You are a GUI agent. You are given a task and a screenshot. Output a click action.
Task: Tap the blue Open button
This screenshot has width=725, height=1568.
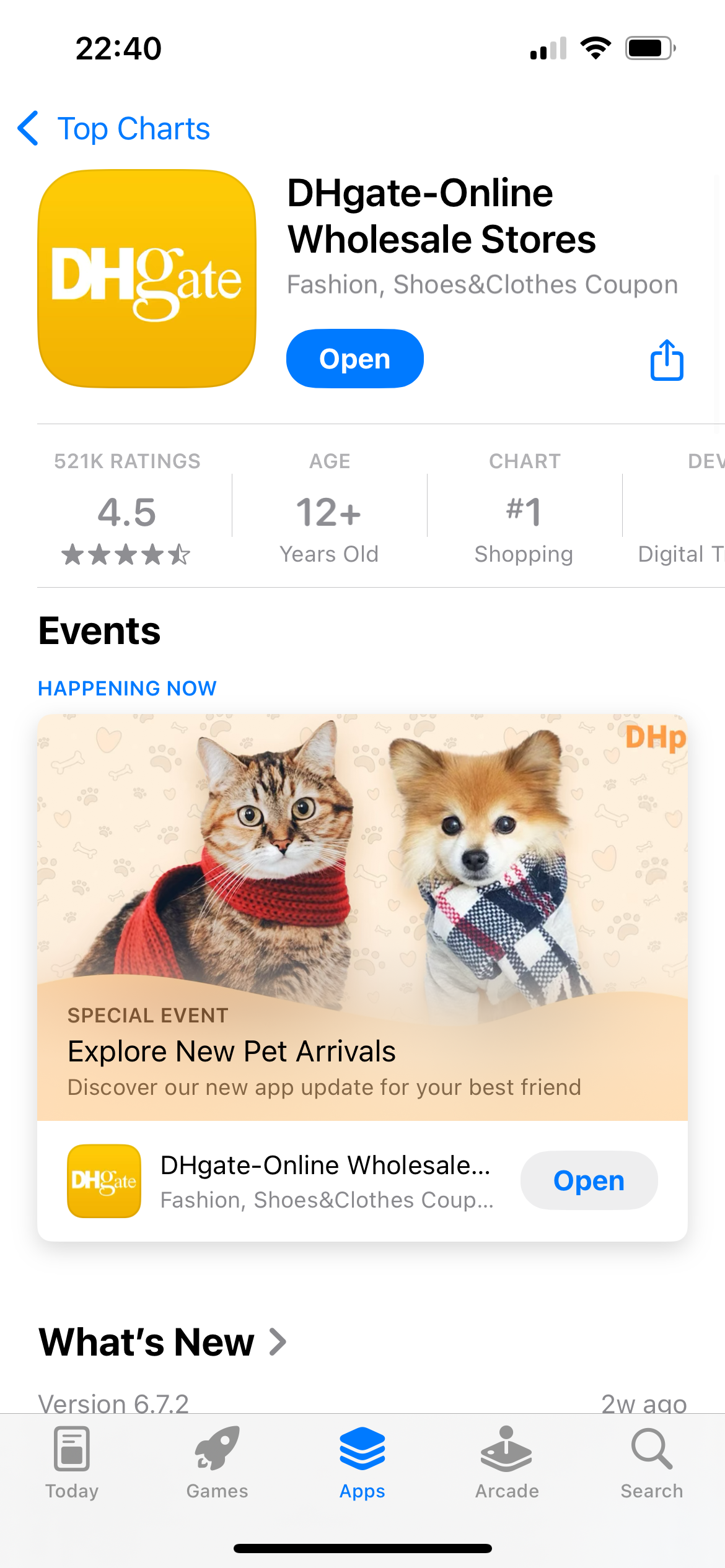click(355, 359)
